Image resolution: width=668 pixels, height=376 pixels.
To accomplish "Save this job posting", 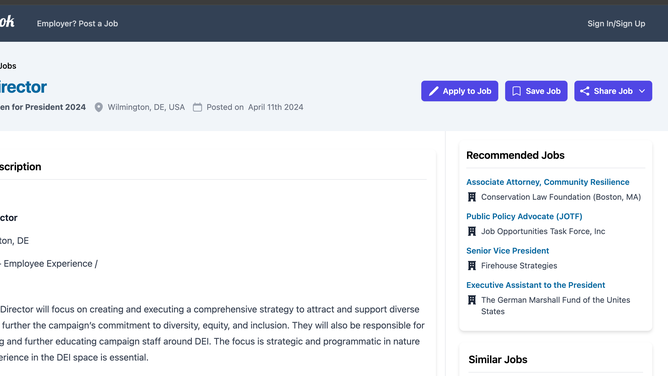I will (536, 91).
